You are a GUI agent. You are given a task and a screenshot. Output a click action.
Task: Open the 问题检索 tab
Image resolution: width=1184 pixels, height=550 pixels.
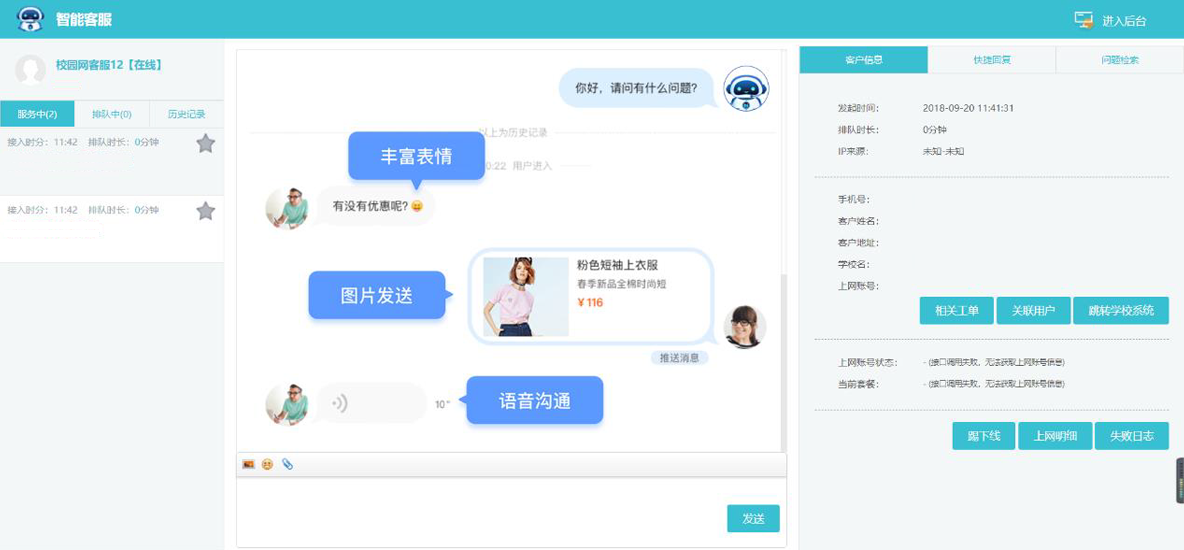pos(1119,60)
